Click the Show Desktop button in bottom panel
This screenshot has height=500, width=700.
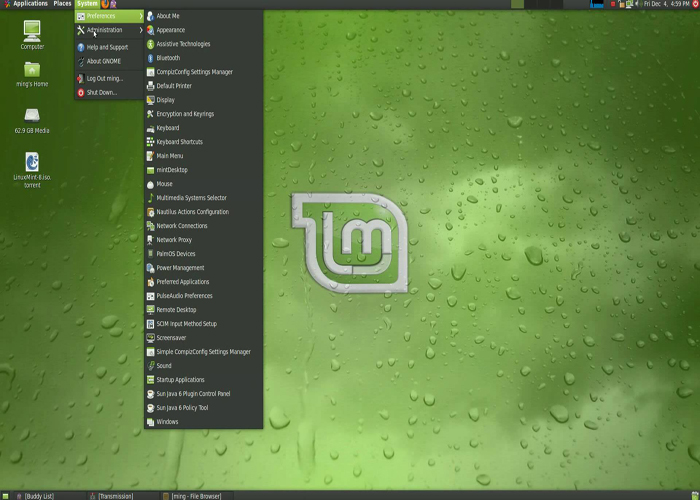tap(5, 496)
